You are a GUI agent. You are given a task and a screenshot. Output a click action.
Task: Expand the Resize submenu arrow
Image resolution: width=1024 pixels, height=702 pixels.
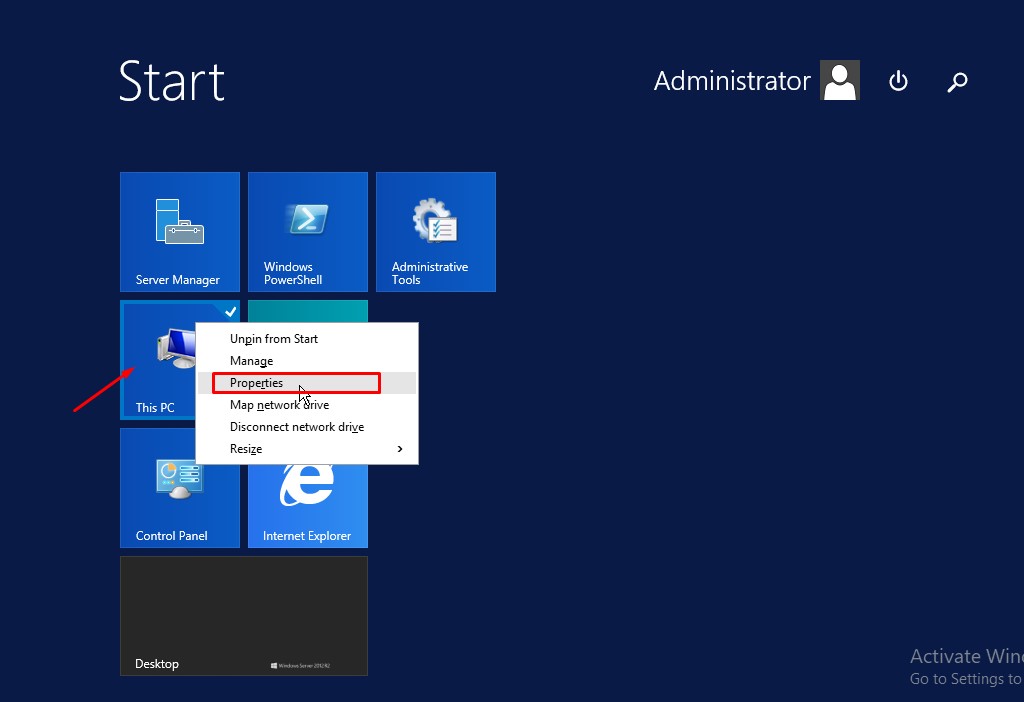[x=400, y=449]
